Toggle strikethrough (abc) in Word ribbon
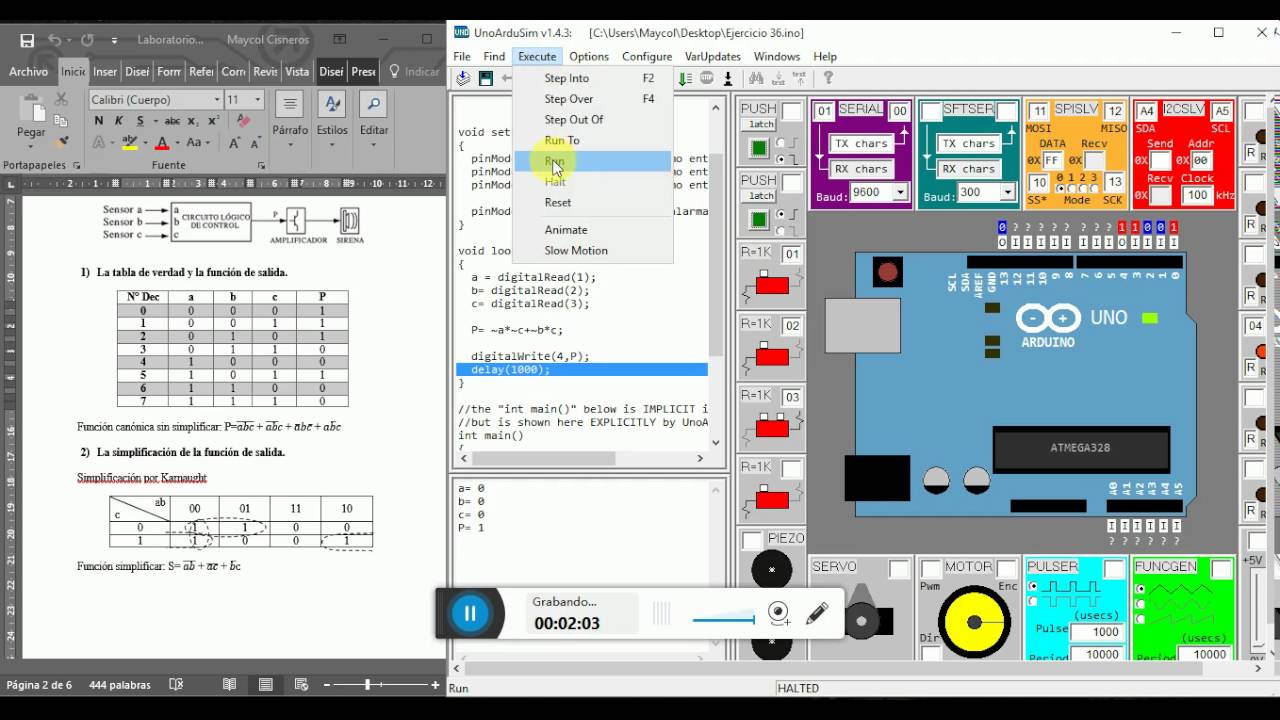 coord(171,121)
